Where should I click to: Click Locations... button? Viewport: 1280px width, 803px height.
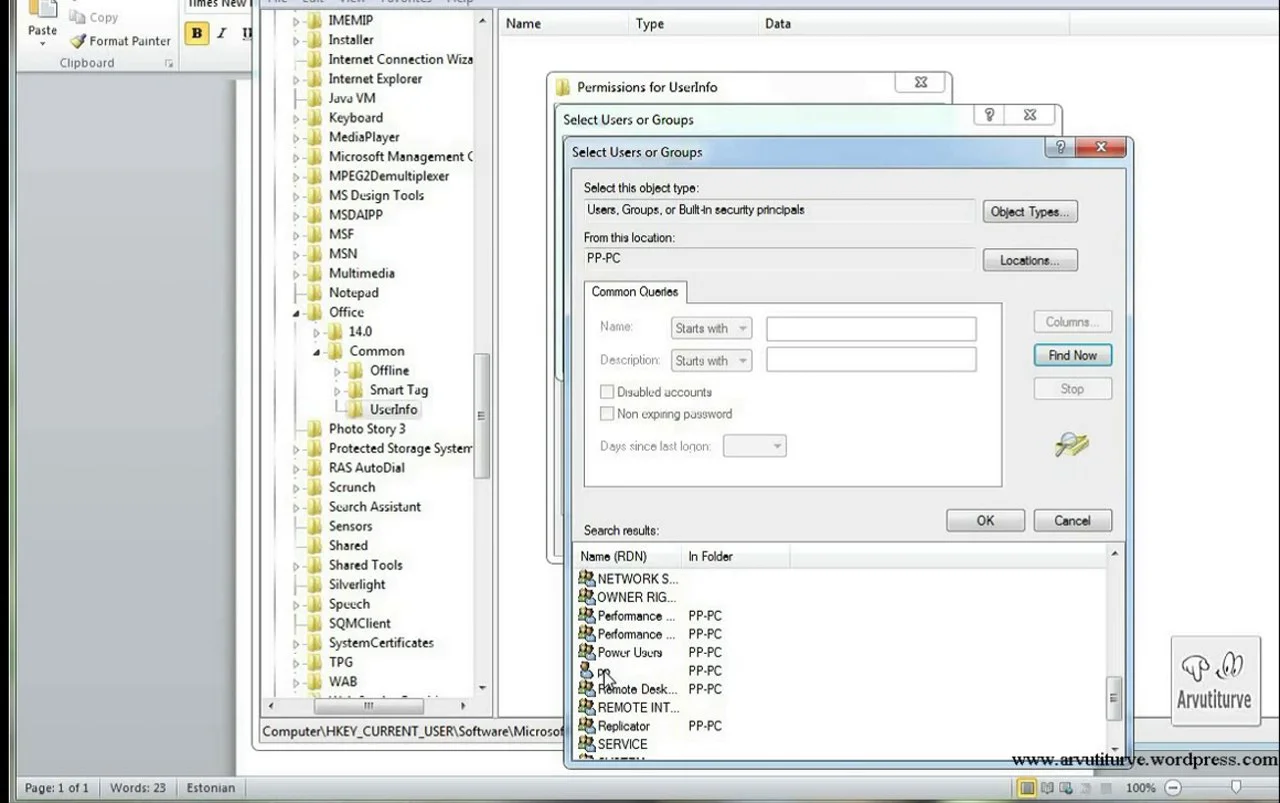coord(1029,260)
